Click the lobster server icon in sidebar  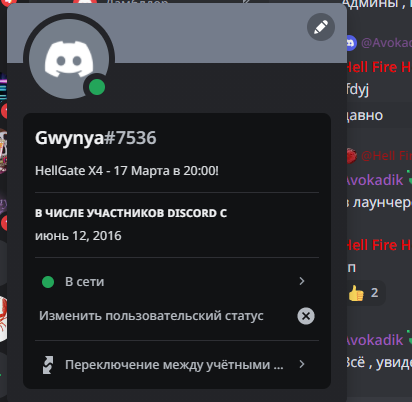pyautogui.click(x=3, y=318)
